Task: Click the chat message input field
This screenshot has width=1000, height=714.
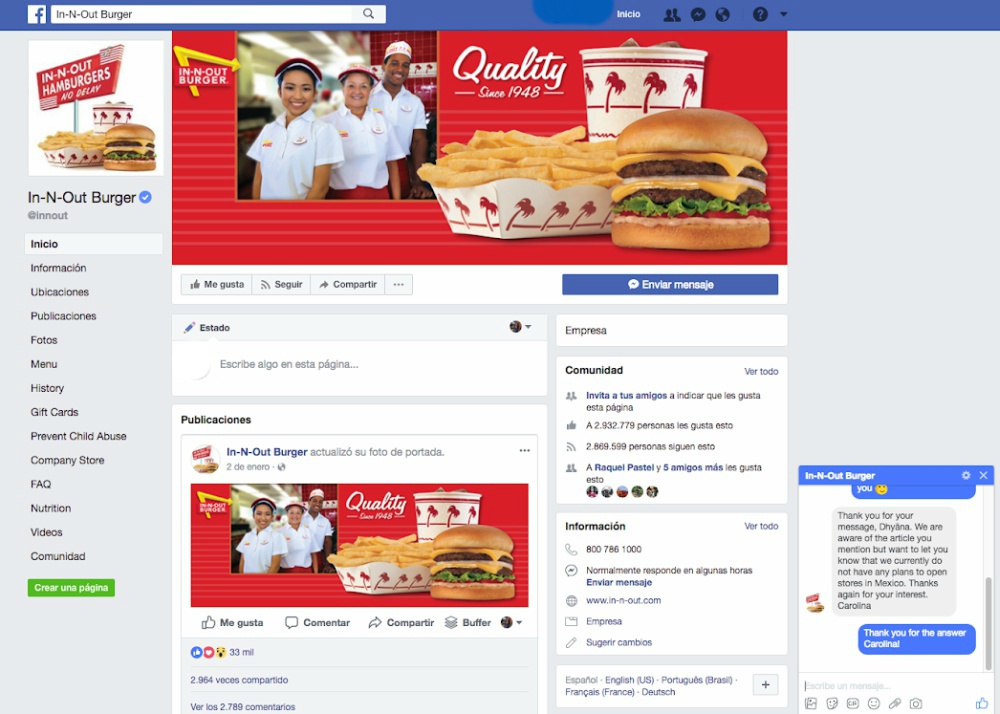Action: coord(892,686)
